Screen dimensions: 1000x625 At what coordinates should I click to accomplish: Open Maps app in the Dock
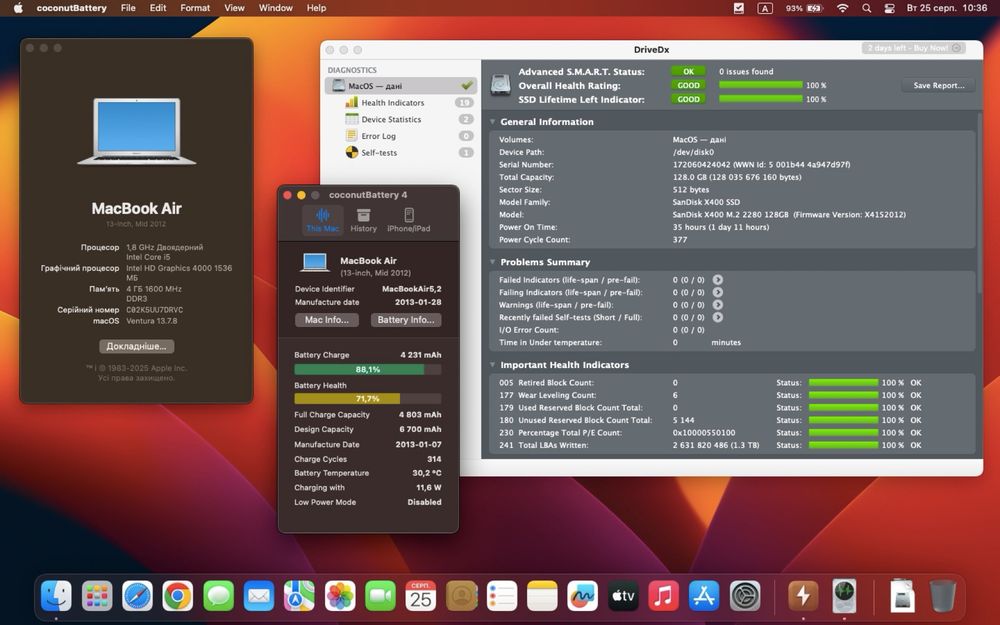point(299,596)
